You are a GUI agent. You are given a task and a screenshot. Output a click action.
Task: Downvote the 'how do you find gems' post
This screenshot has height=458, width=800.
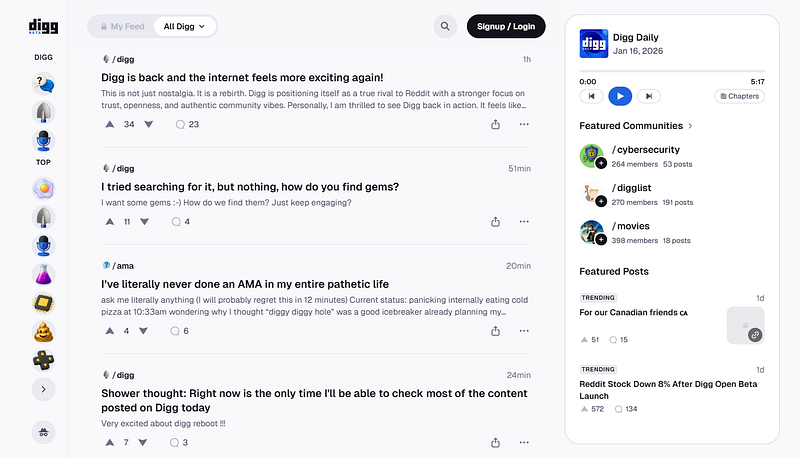[x=145, y=222]
